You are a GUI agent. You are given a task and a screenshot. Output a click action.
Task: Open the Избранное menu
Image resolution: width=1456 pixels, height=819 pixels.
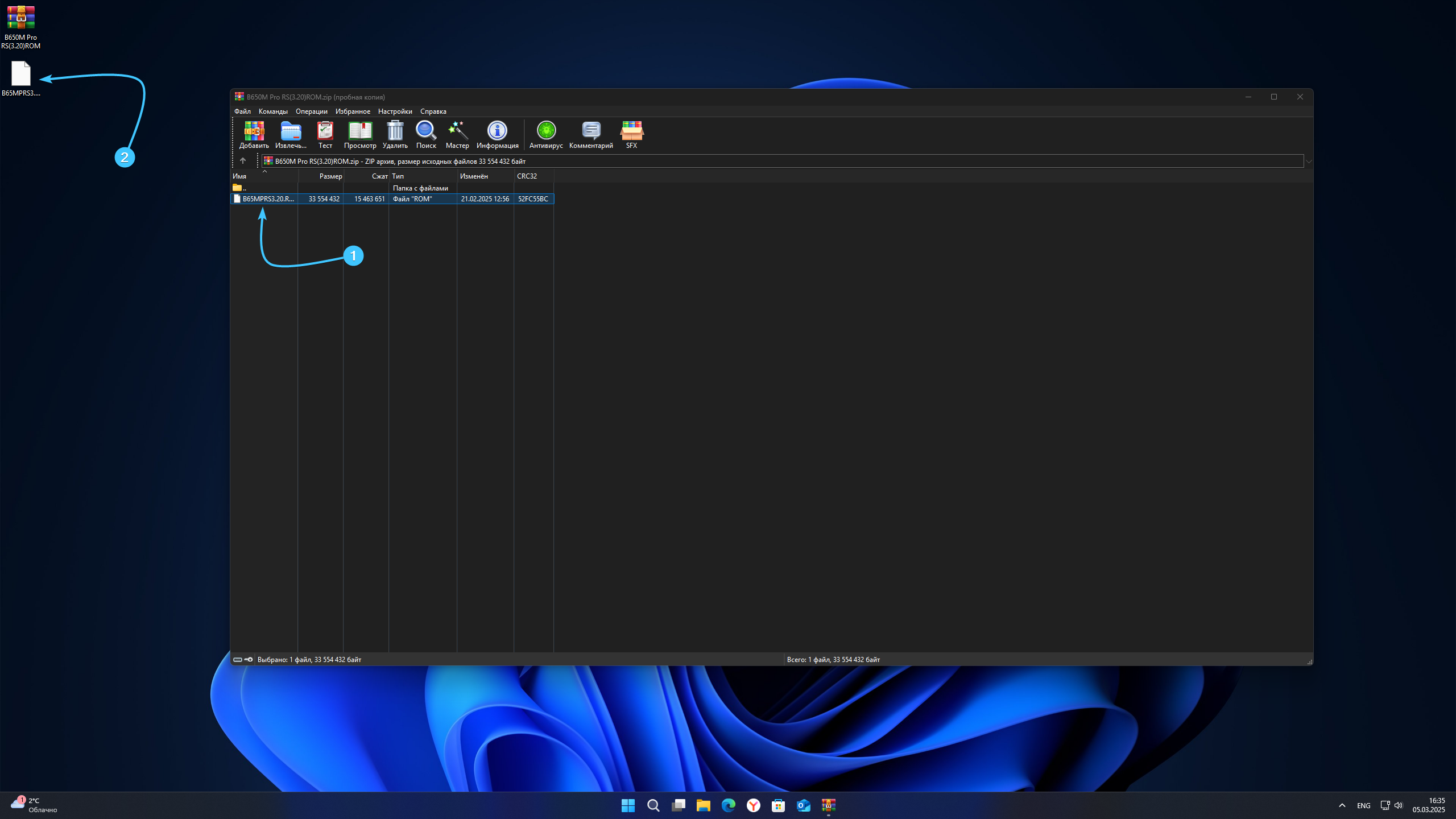353,111
